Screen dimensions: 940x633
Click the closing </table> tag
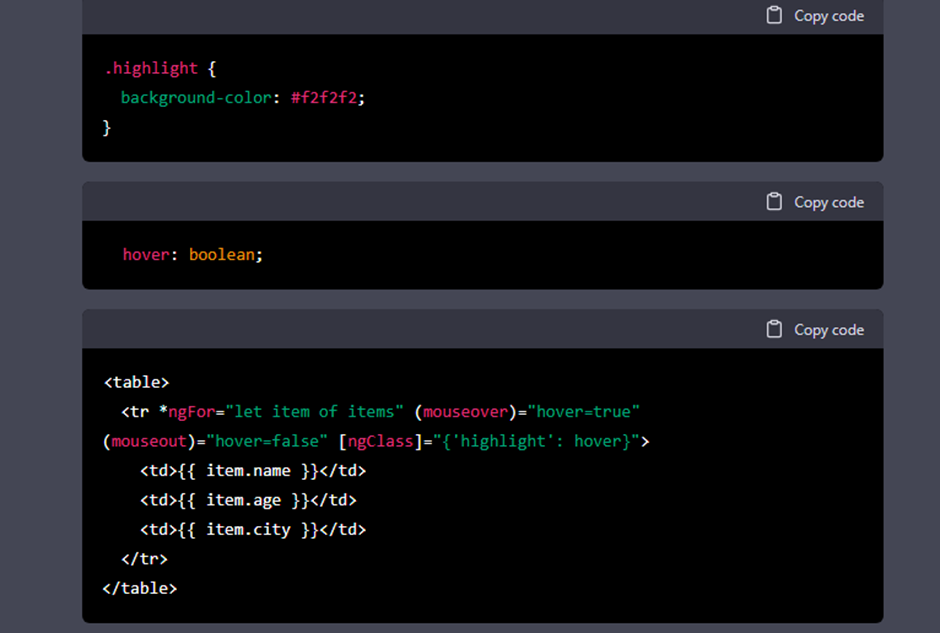tap(140, 588)
